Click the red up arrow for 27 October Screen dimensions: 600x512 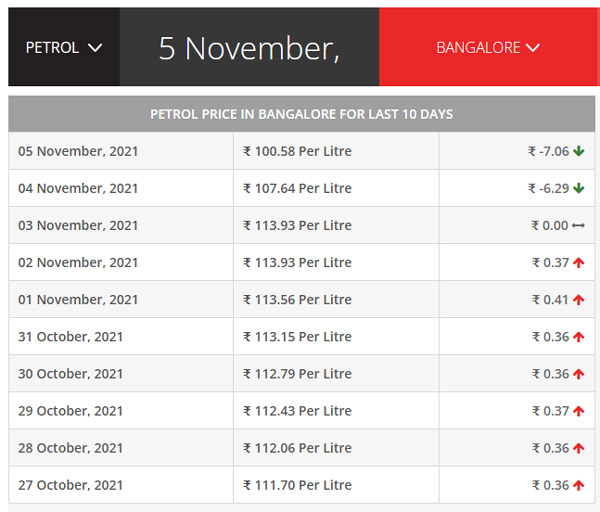pyautogui.click(x=579, y=485)
